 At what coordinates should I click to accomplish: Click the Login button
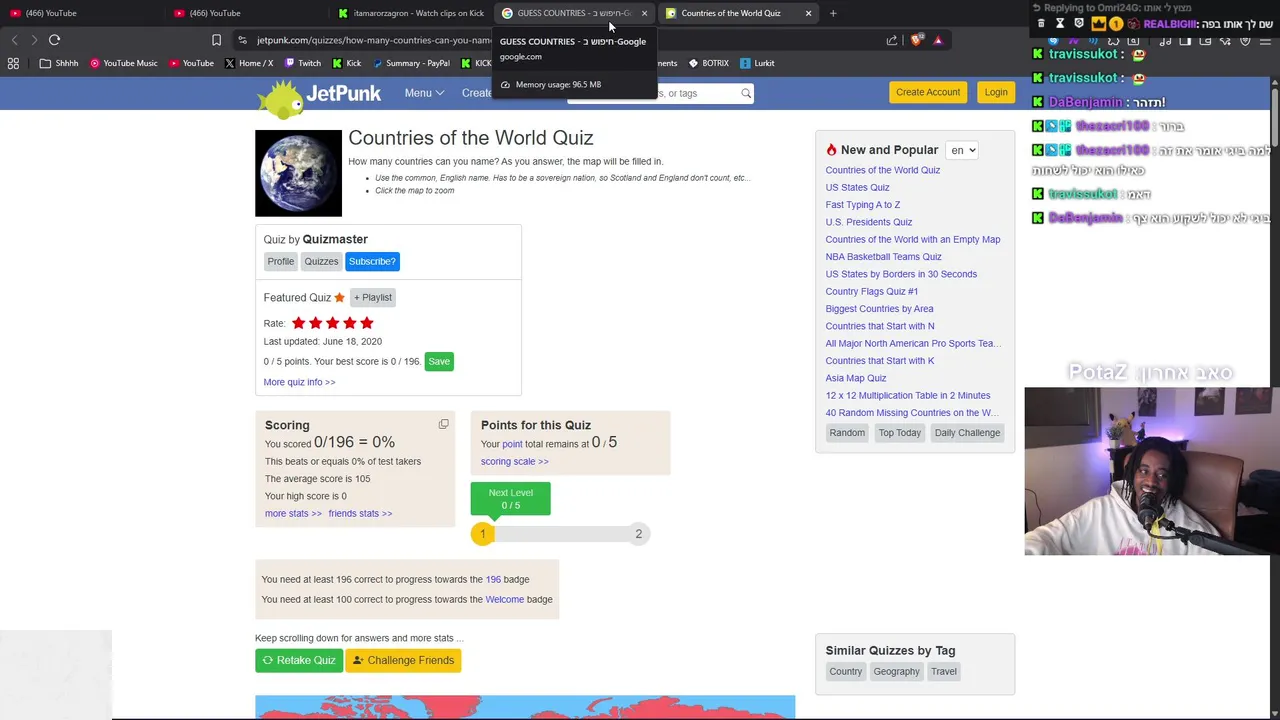[x=995, y=92]
